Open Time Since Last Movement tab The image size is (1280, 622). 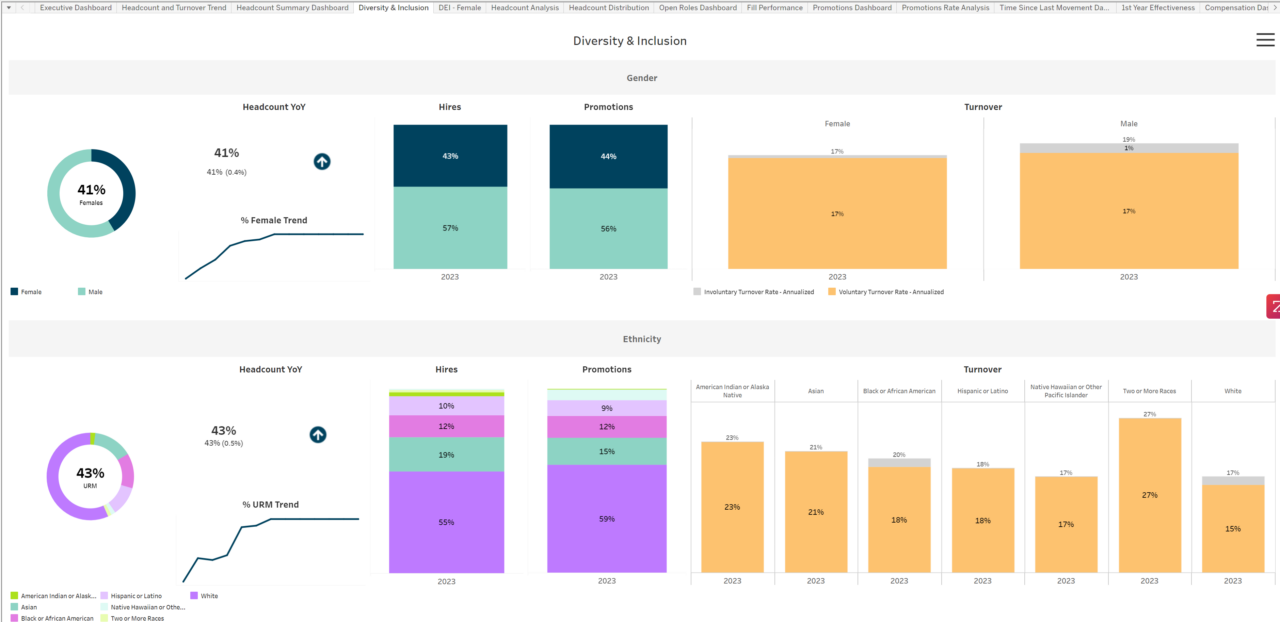[1055, 7]
